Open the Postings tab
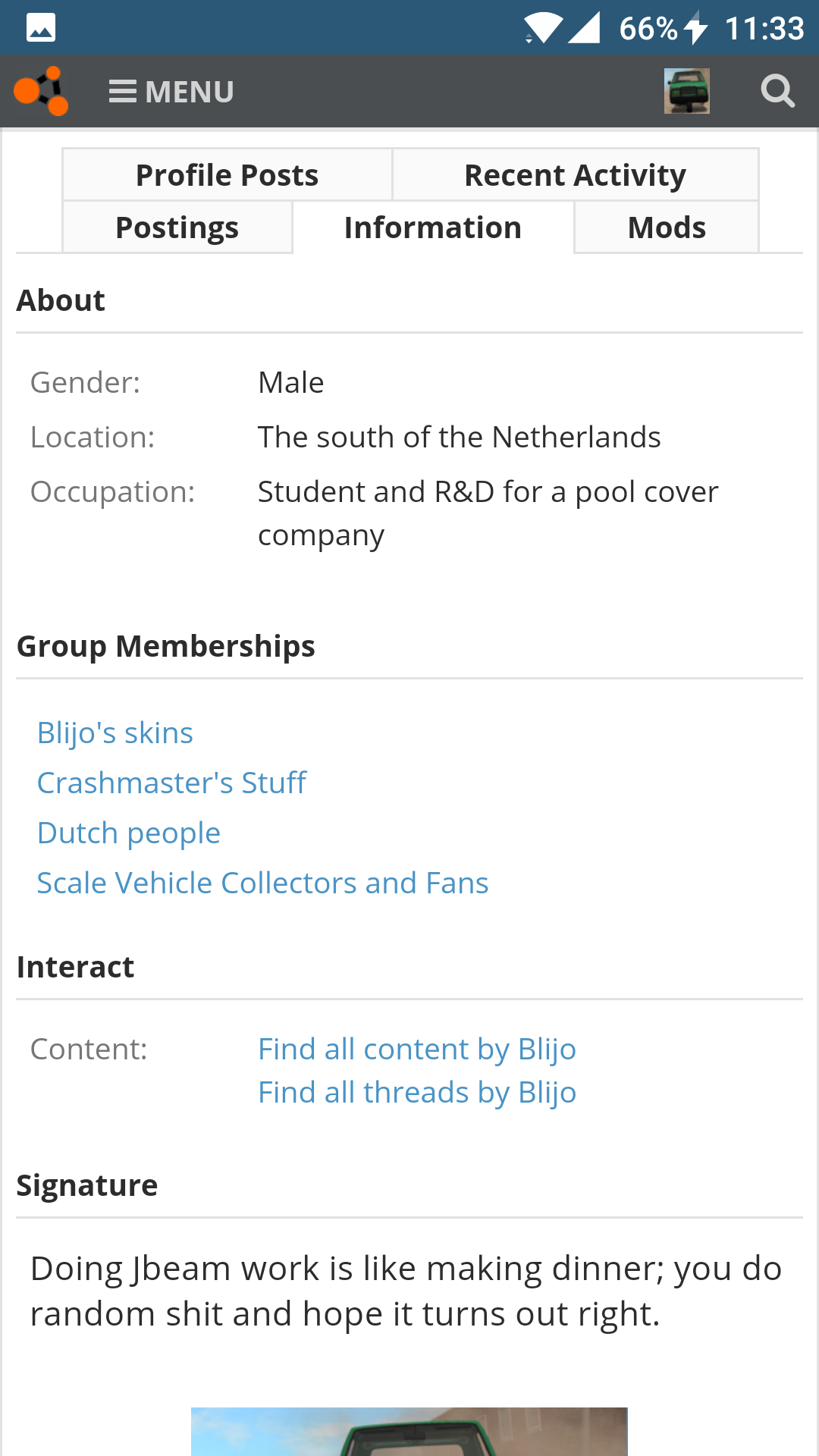Image resolution: width=819 pixels, height=1456 pixels. 177,227
